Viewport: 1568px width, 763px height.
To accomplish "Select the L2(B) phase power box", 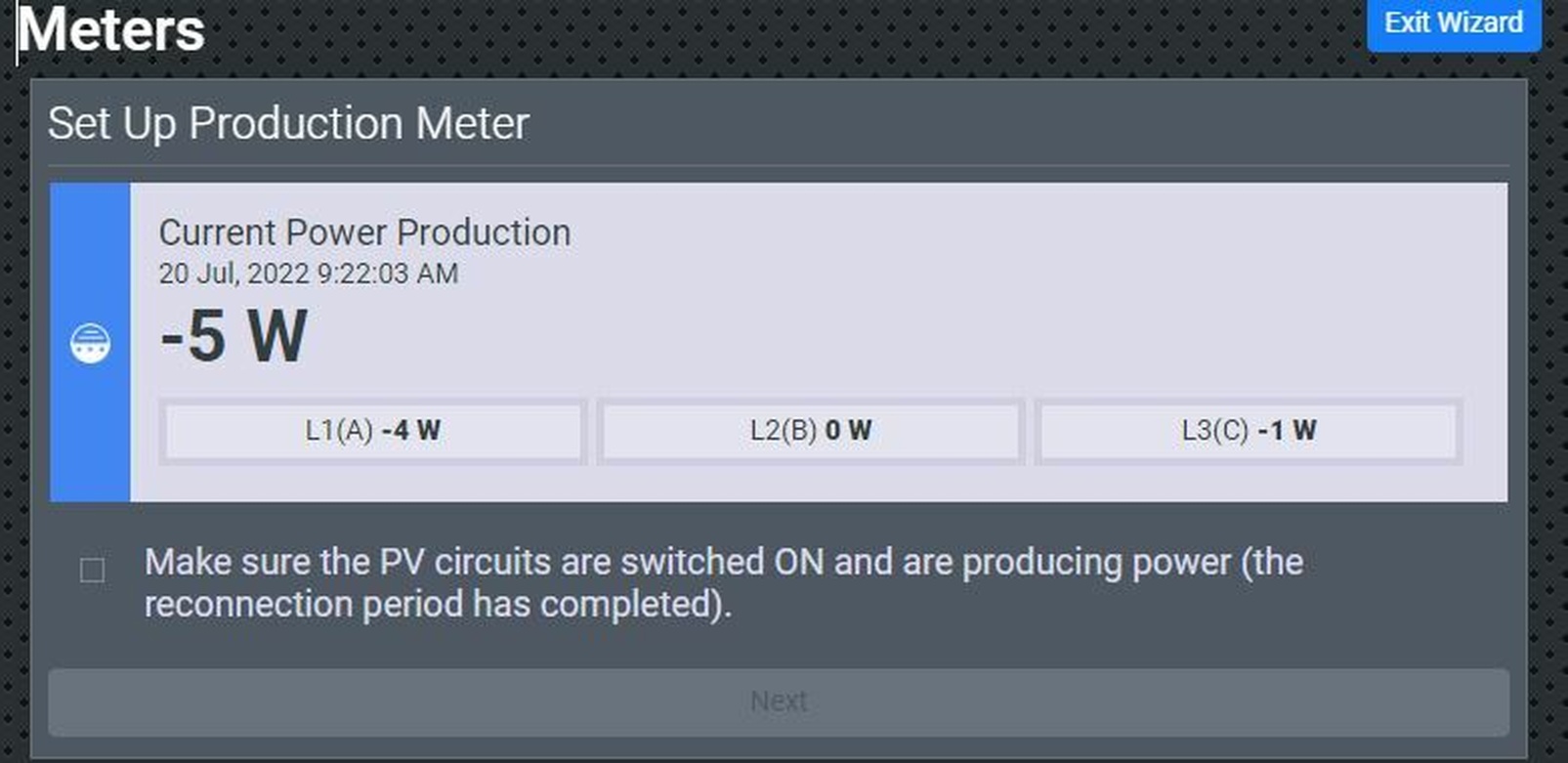I will pyautogui.click(x=810, y=431).
